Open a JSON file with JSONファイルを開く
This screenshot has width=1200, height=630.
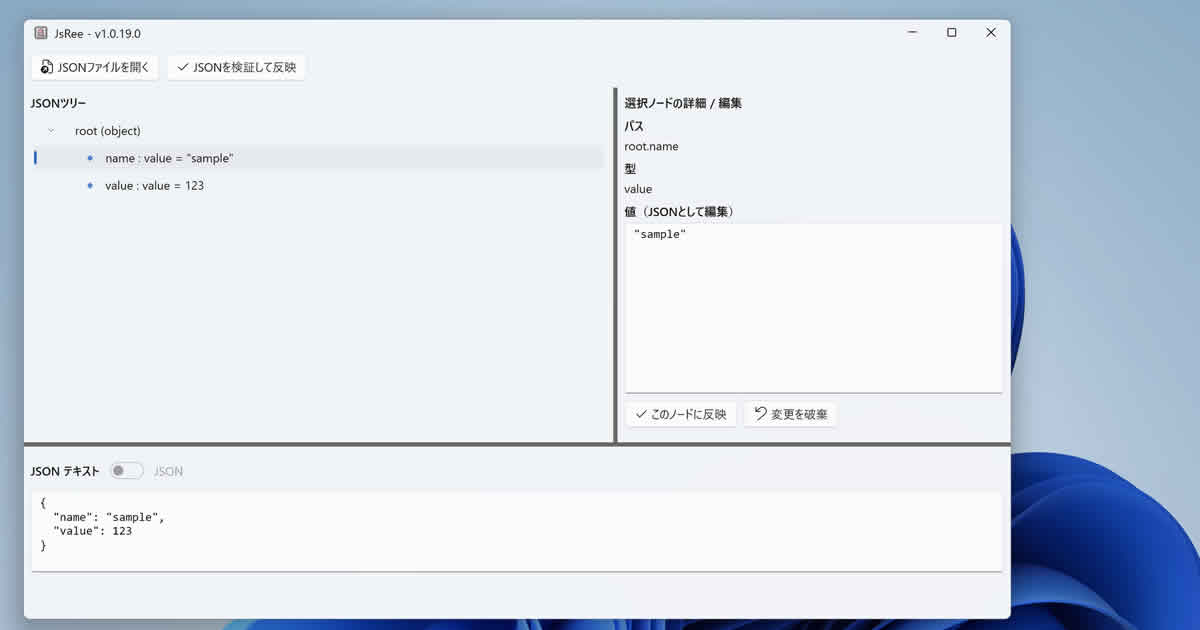click(95, 66)
